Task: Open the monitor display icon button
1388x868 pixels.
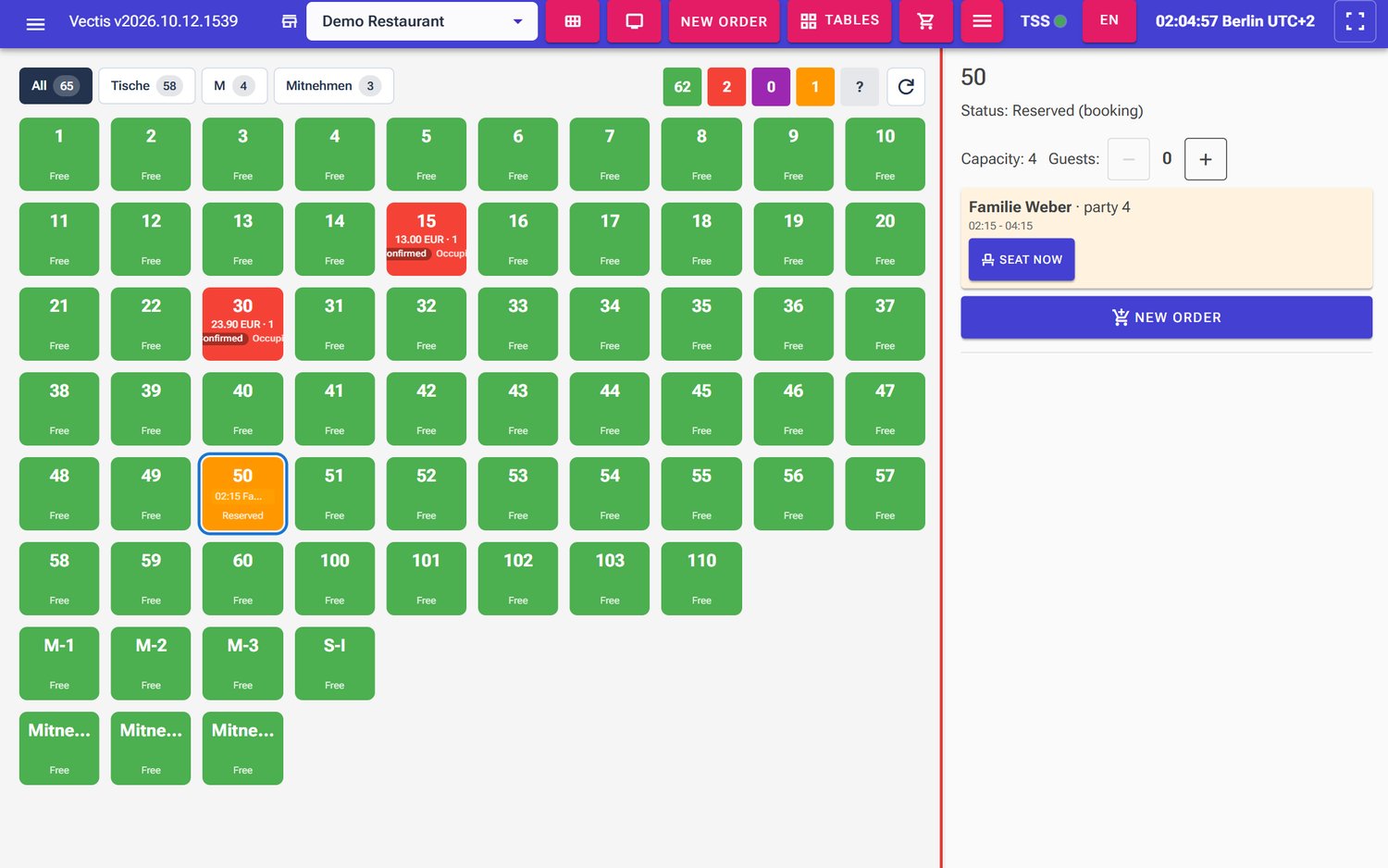Action: (x=635, y=21)
